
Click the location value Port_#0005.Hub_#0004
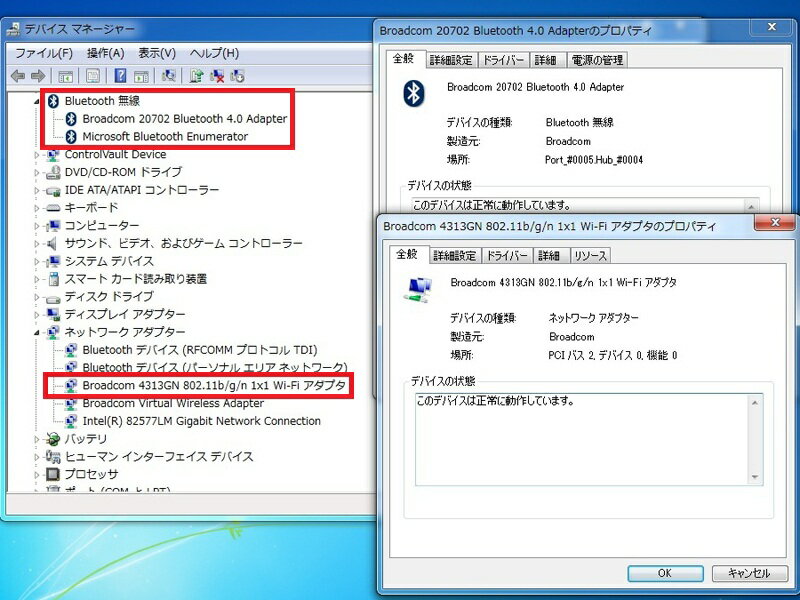click(x=594, y=160)
